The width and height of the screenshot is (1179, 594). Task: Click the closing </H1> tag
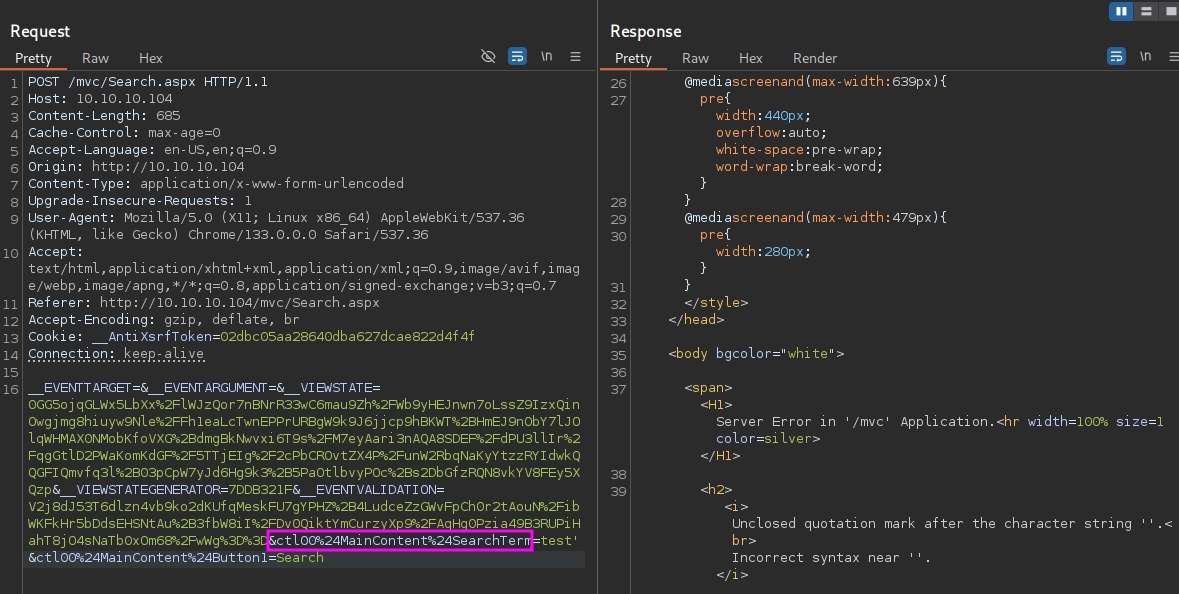point(720,456)
